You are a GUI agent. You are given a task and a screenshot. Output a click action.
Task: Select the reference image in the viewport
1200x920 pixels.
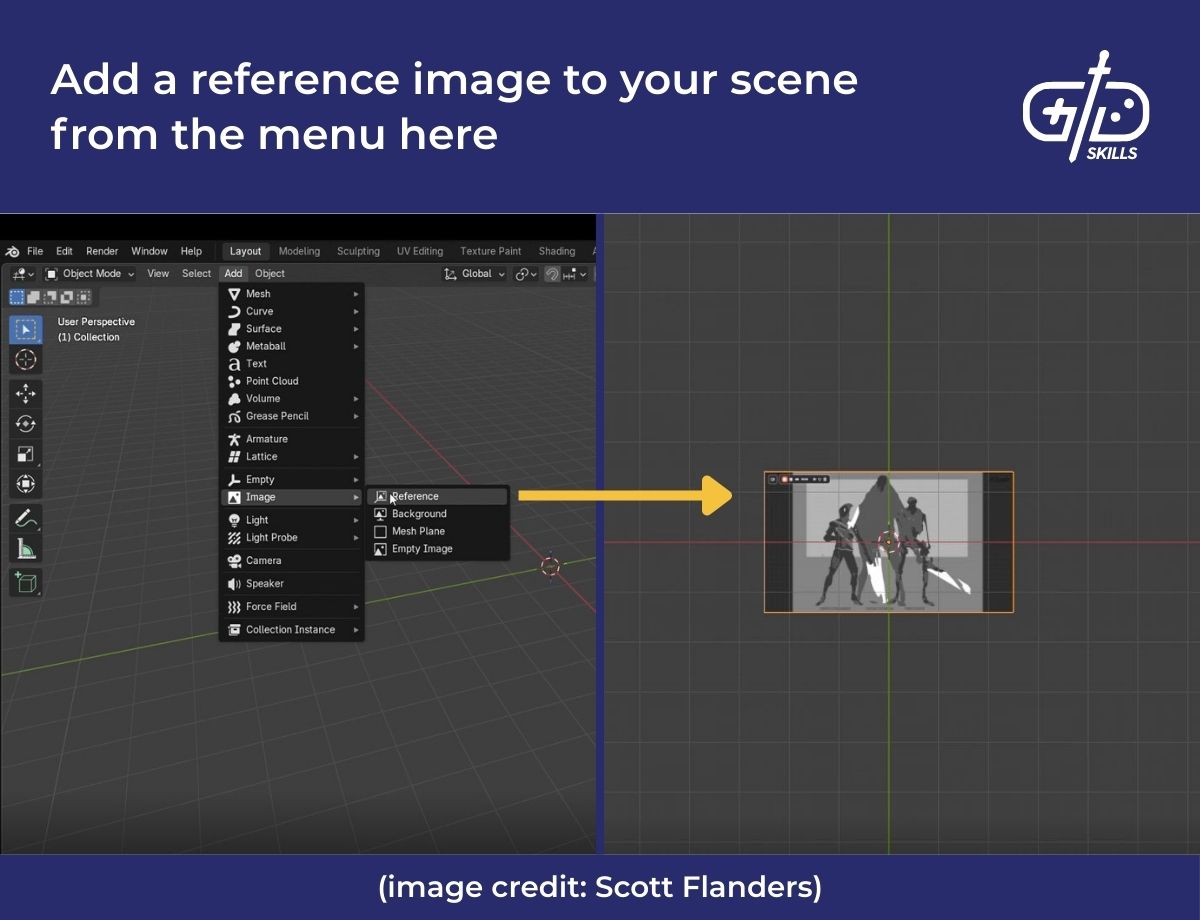tap(888, 541)
